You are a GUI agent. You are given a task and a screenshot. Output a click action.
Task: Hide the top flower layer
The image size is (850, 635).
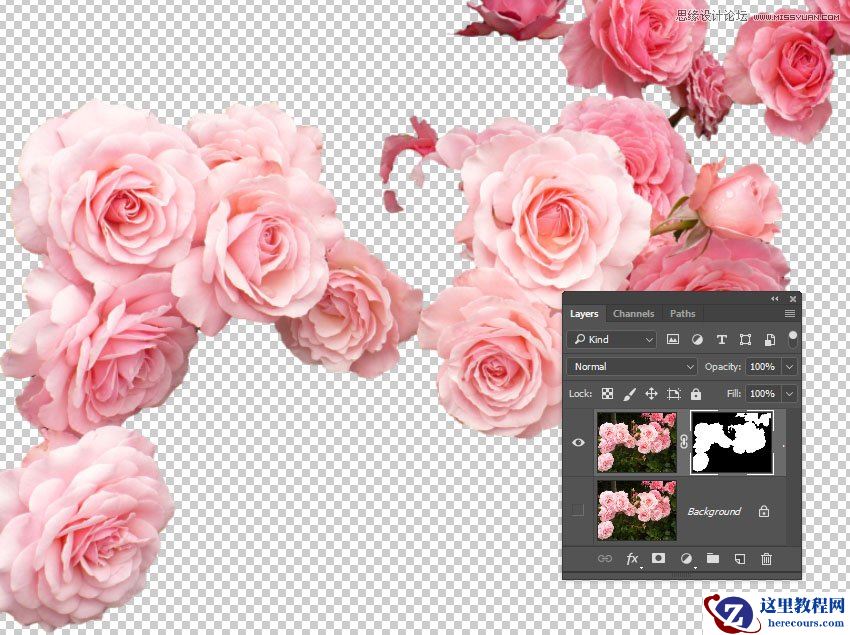tap(576, 441)
